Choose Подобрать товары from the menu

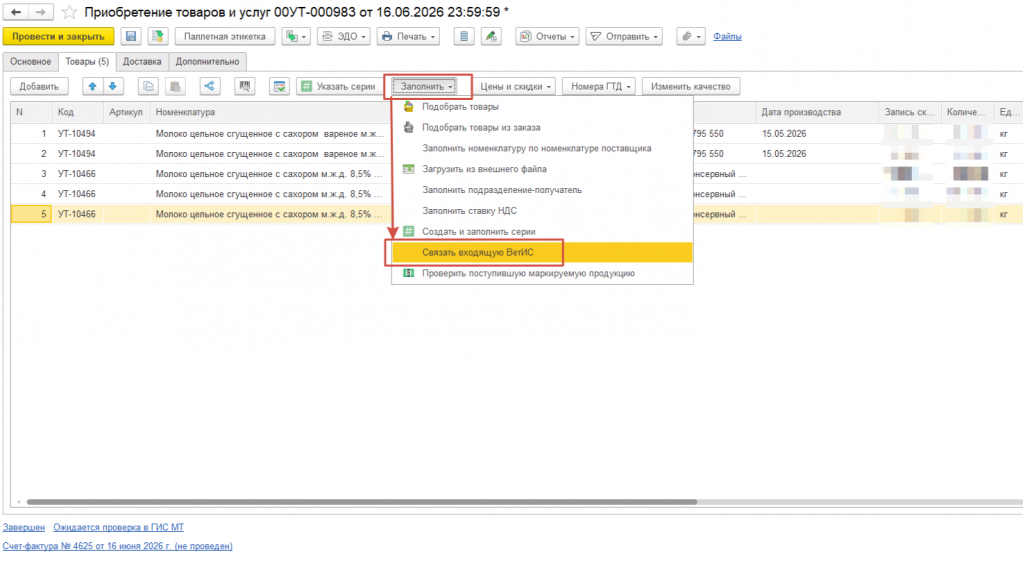[x=542, y=106]
